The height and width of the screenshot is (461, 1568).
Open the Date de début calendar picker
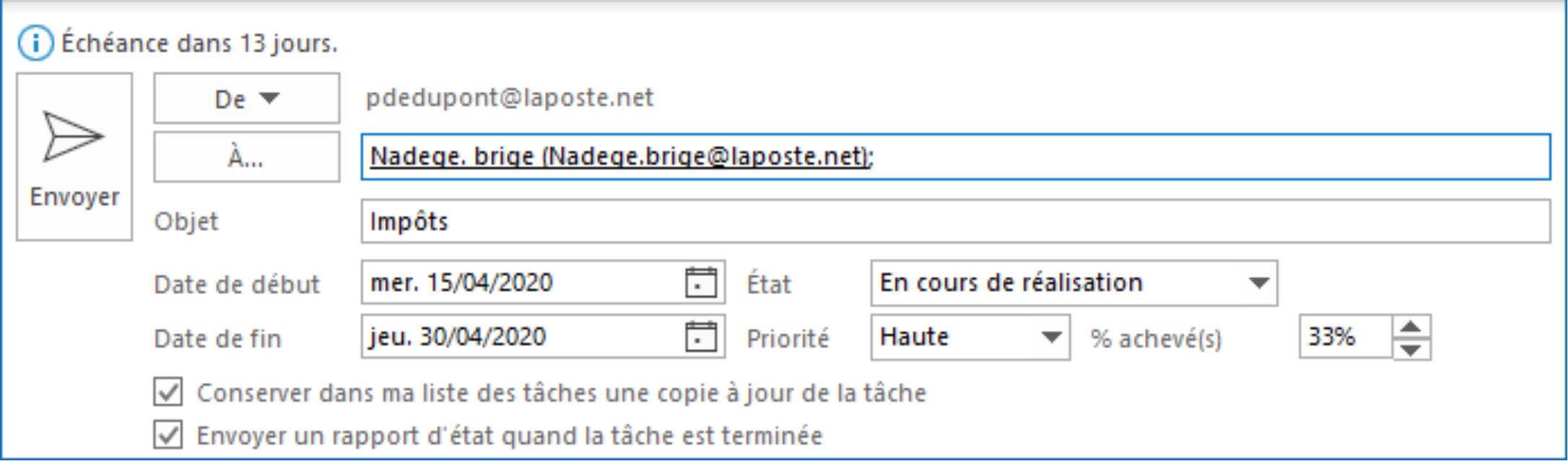pos(700,283)
